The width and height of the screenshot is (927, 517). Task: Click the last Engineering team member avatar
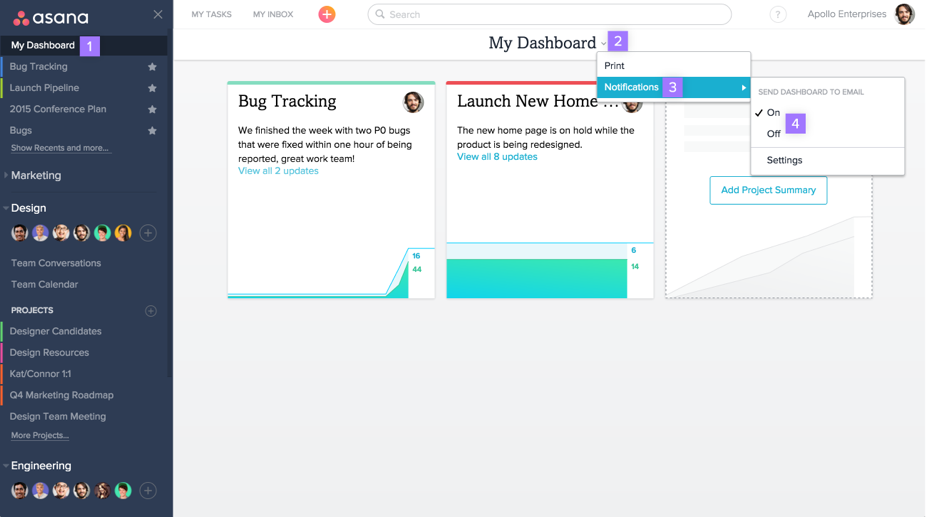pos(123,490)
